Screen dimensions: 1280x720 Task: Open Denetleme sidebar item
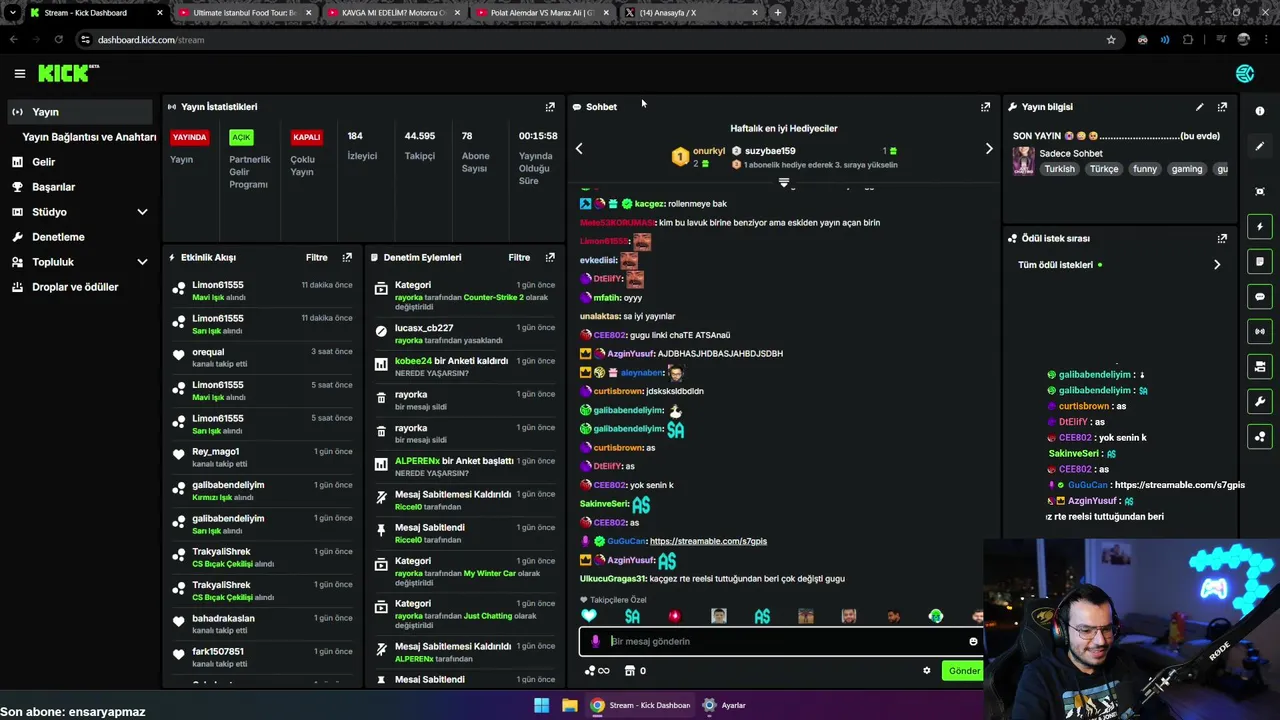(80, 237)
